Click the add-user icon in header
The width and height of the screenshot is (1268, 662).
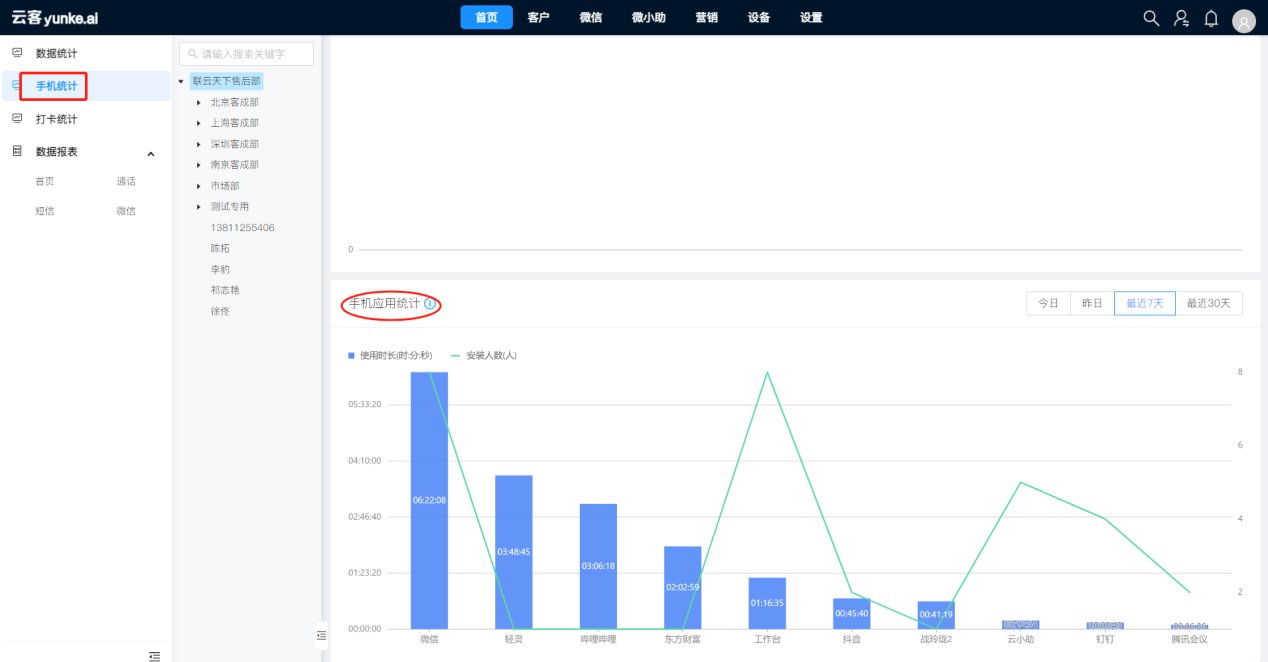click(1181, 18)
